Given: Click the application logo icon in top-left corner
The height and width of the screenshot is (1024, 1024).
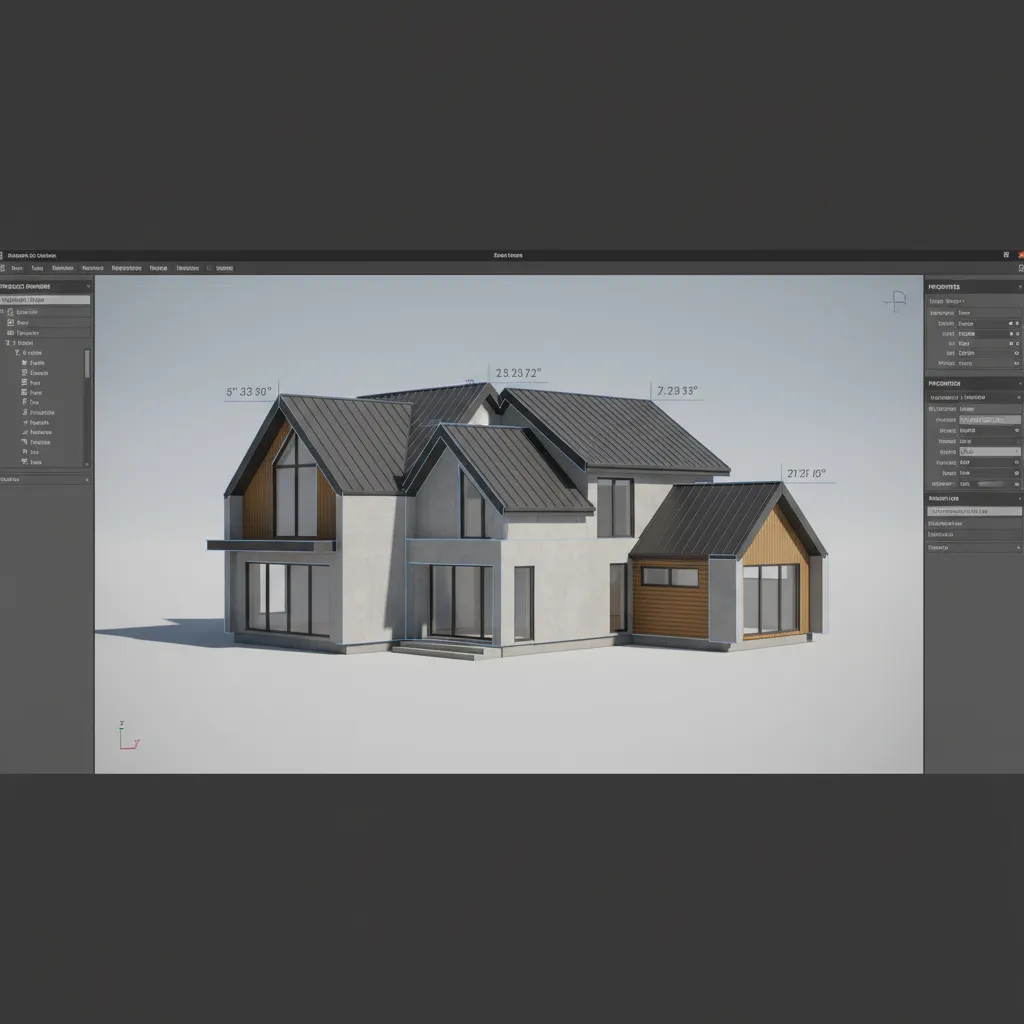Looking at the screenshot, I should [6, 256].
